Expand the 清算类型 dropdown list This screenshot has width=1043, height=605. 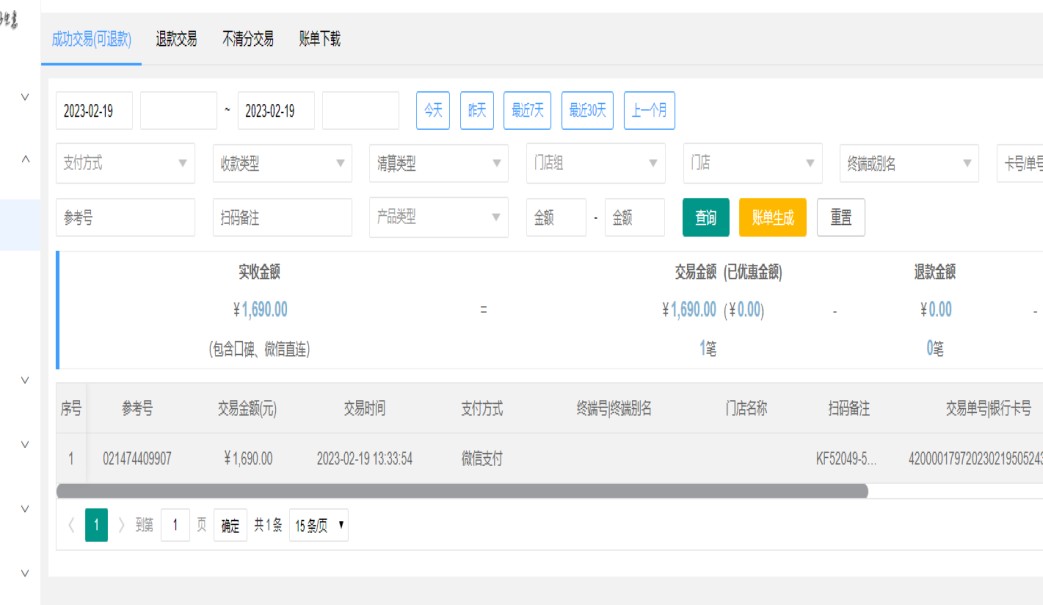439,164
